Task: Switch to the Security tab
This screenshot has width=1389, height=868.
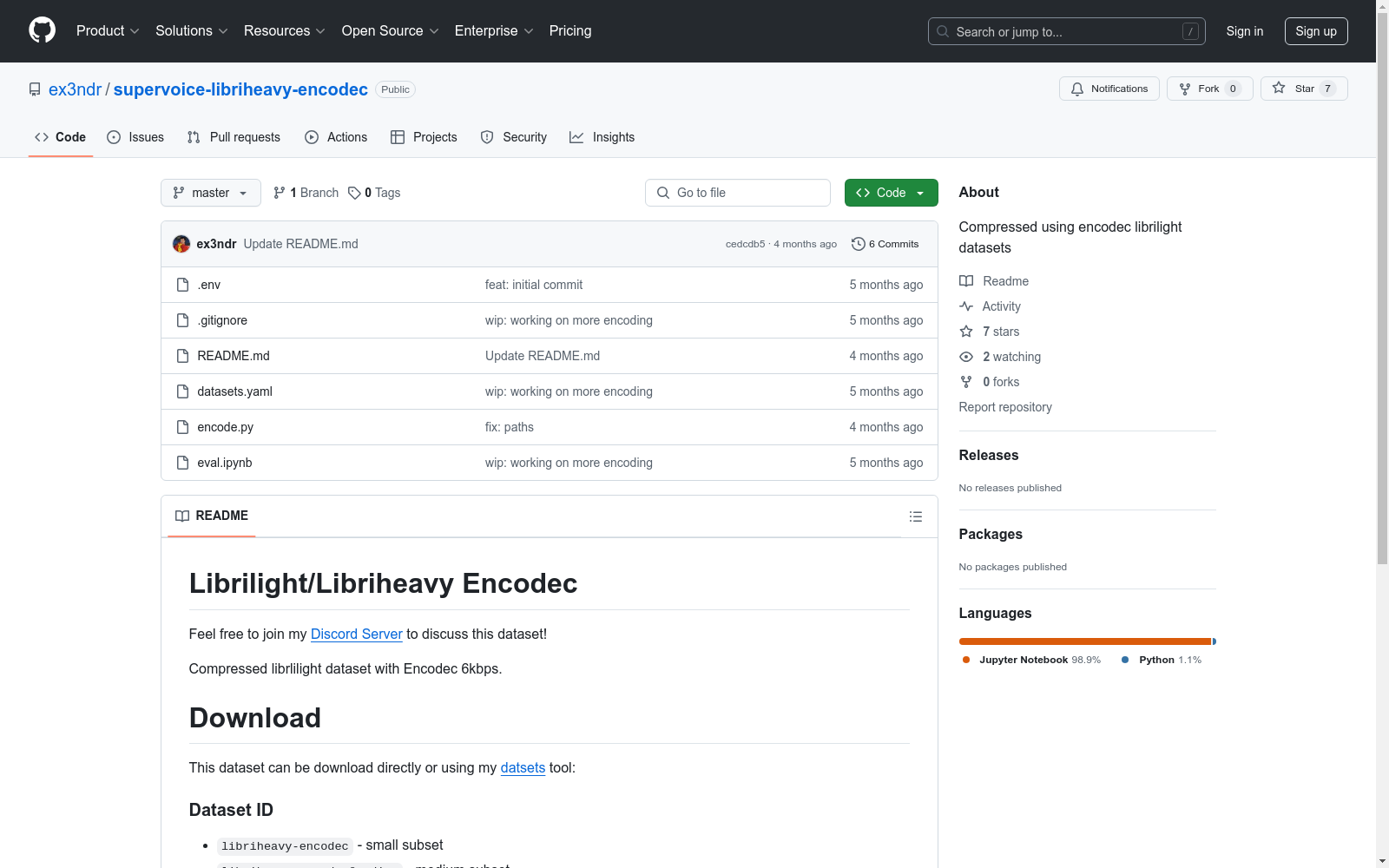Action: (514, 137)
